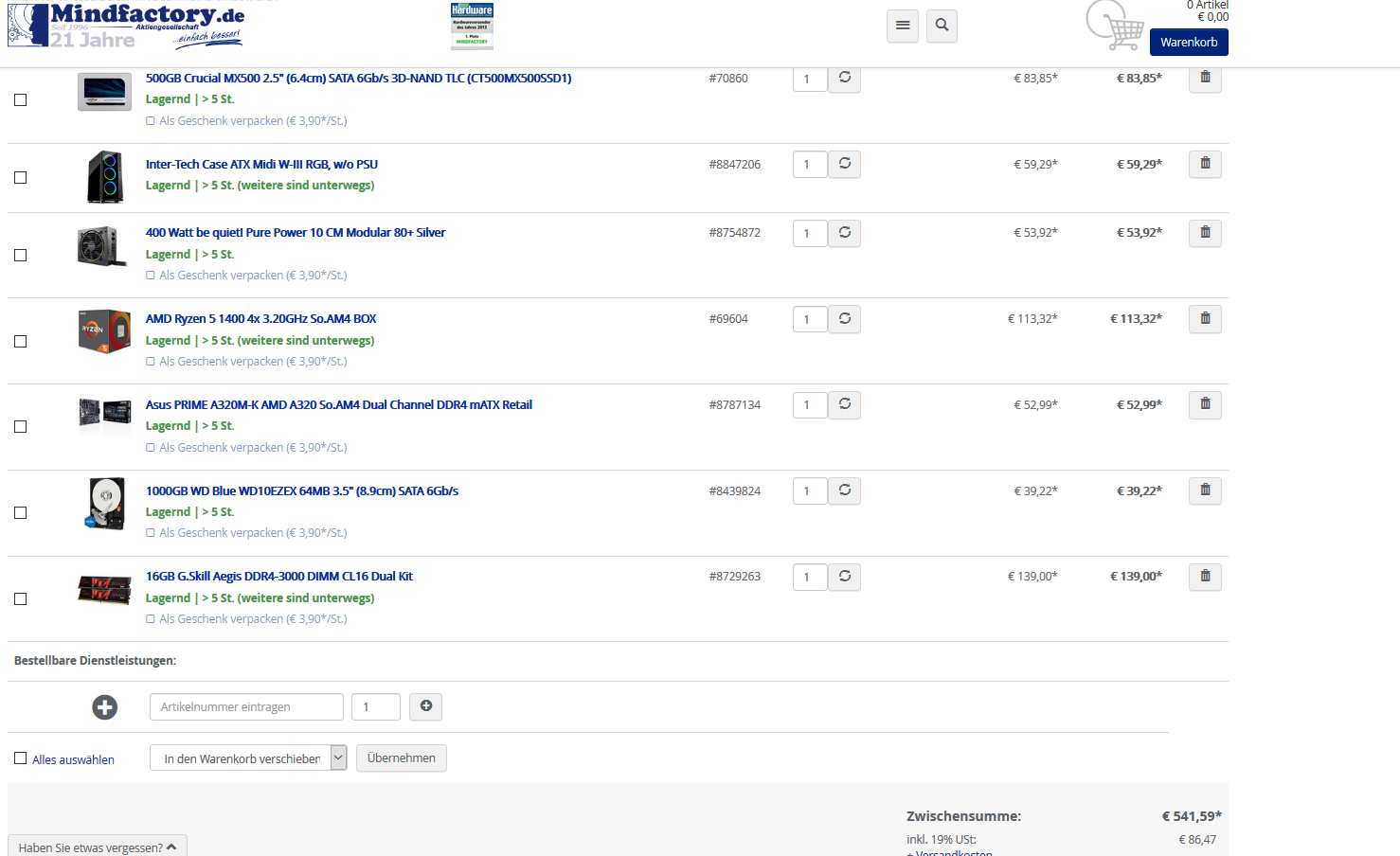This screenshot has width=1400, height=856.
Task: Refresh quantity for AMD Ryzen 5 1400
Action: [845, 319]
